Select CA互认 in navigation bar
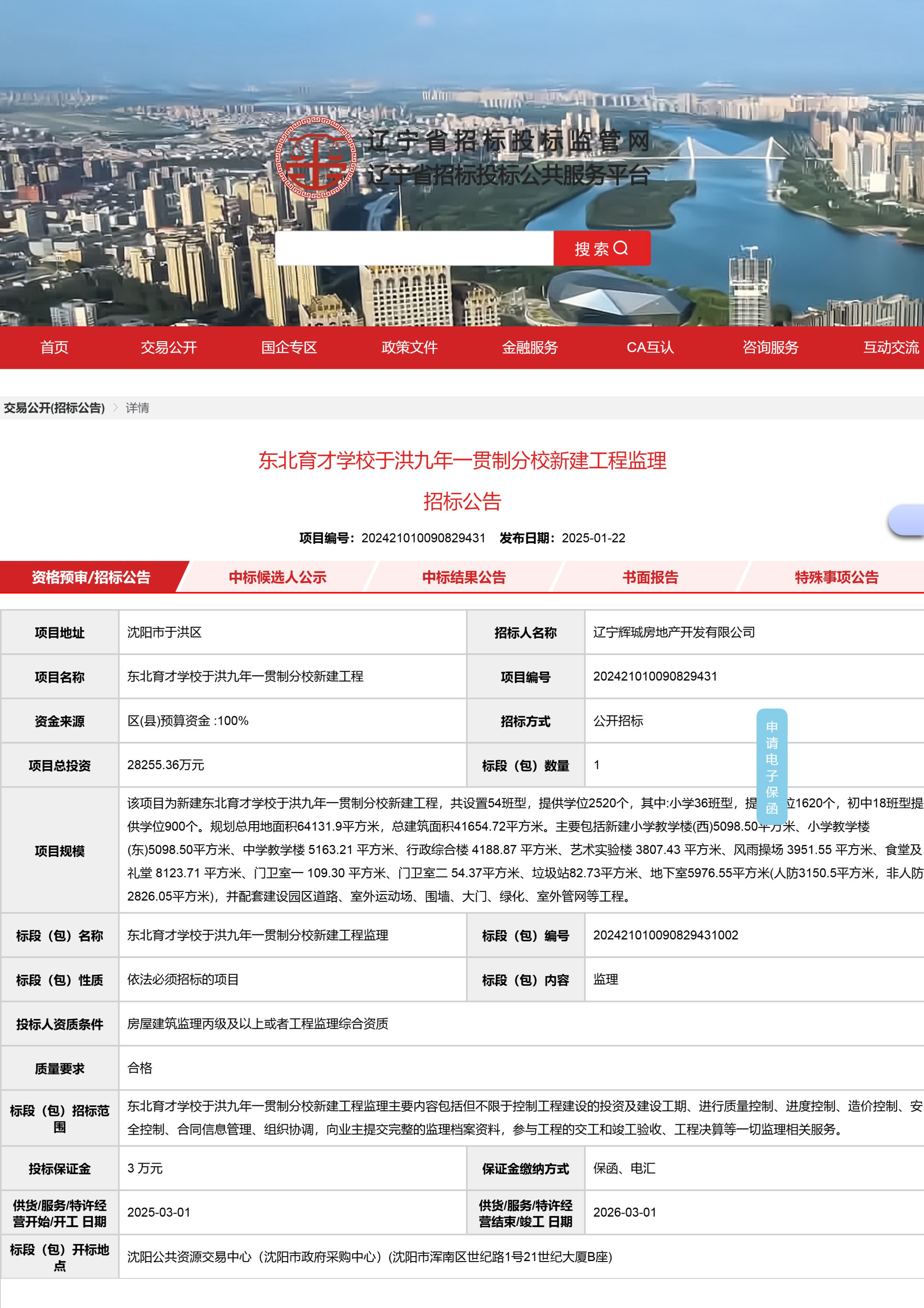 point(650,348)
